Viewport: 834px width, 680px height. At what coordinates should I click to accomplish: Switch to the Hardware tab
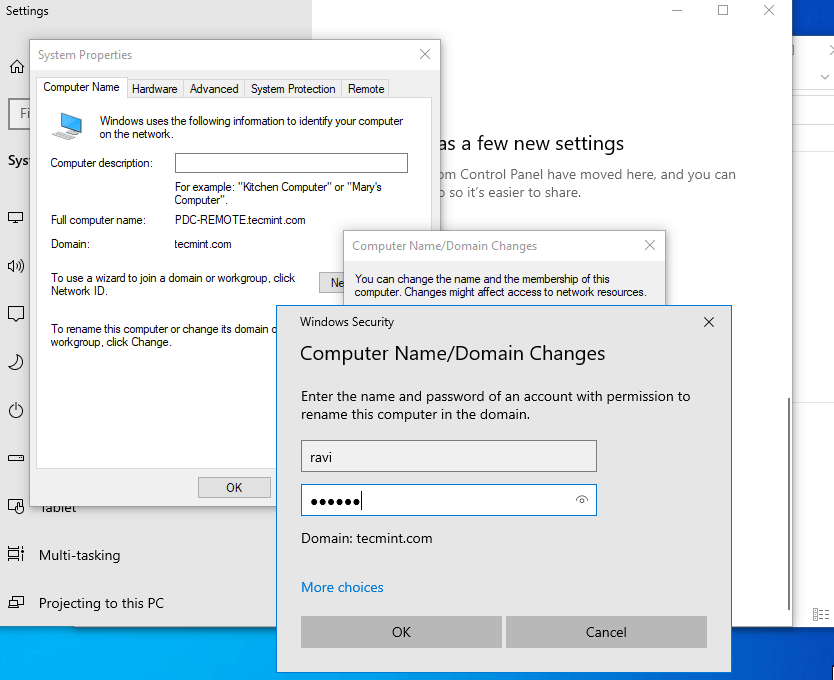click(x=155, y=89)
